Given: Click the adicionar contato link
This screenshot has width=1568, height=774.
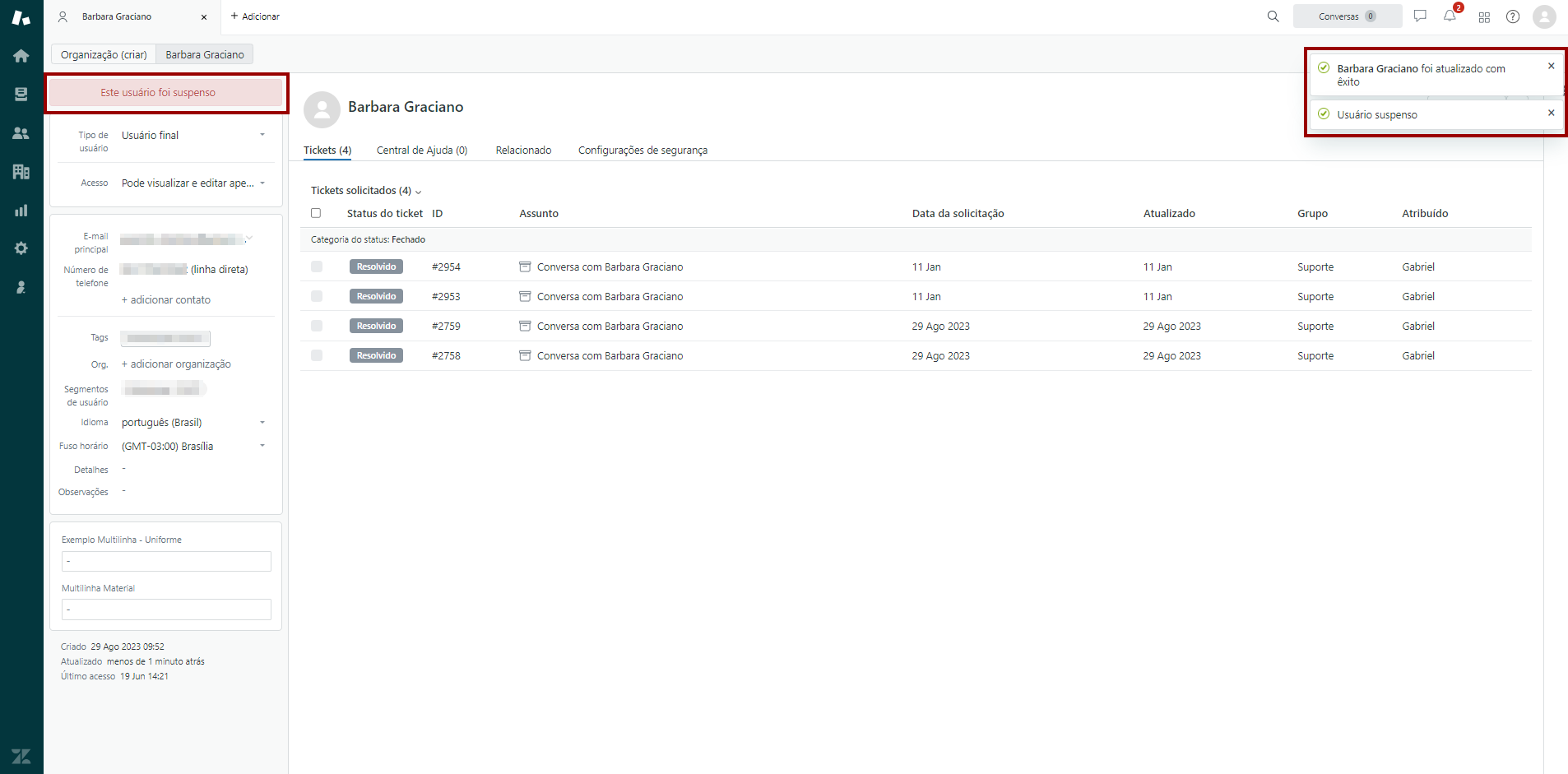Looking at the screenshot, I should tap(166, 300).
